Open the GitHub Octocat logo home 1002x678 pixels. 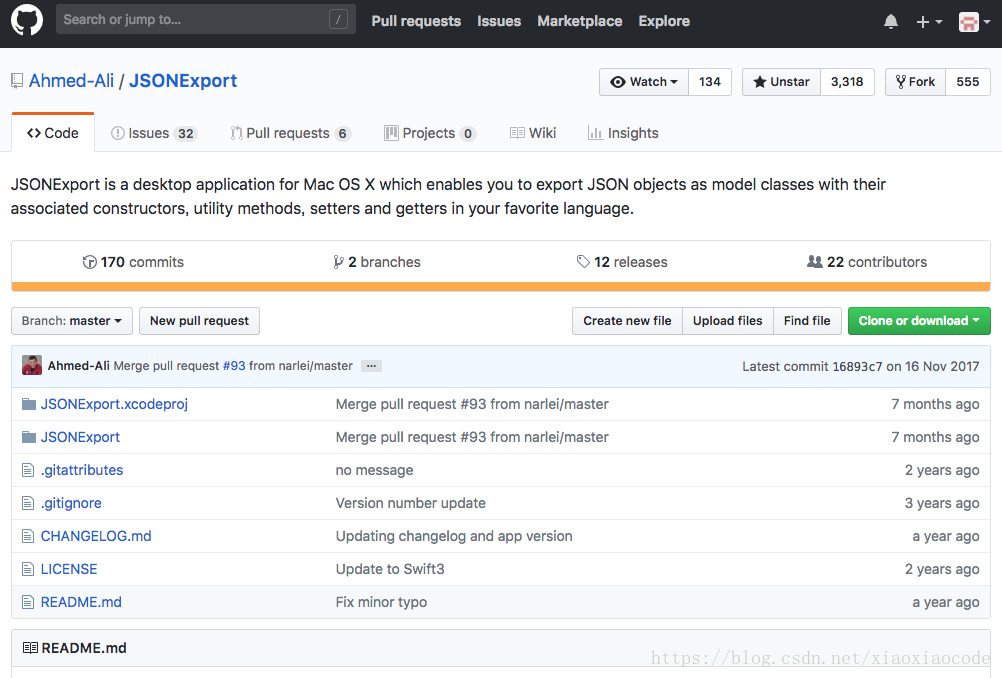click(x=27, y=20)
